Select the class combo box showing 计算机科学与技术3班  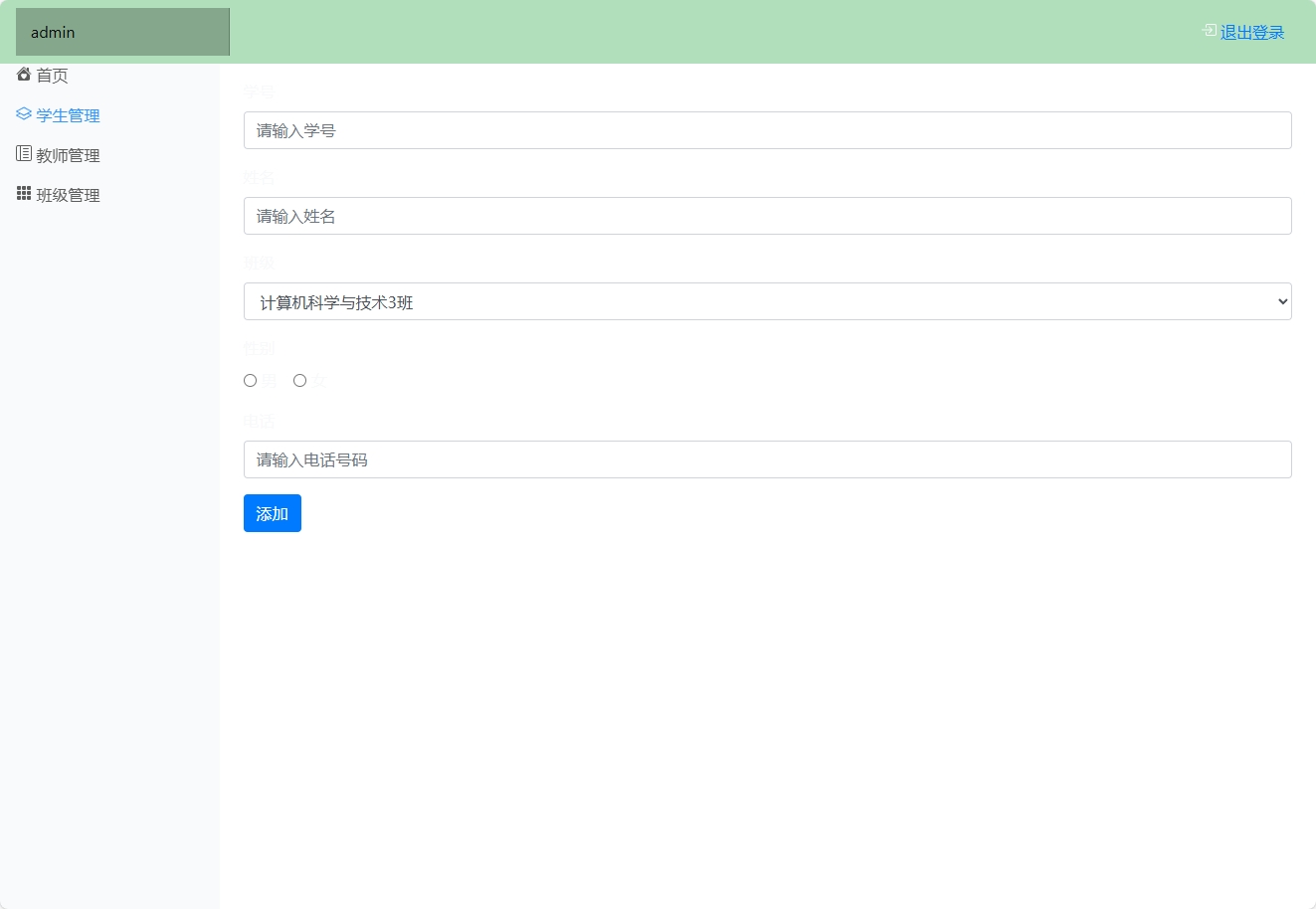pos(766,301)
